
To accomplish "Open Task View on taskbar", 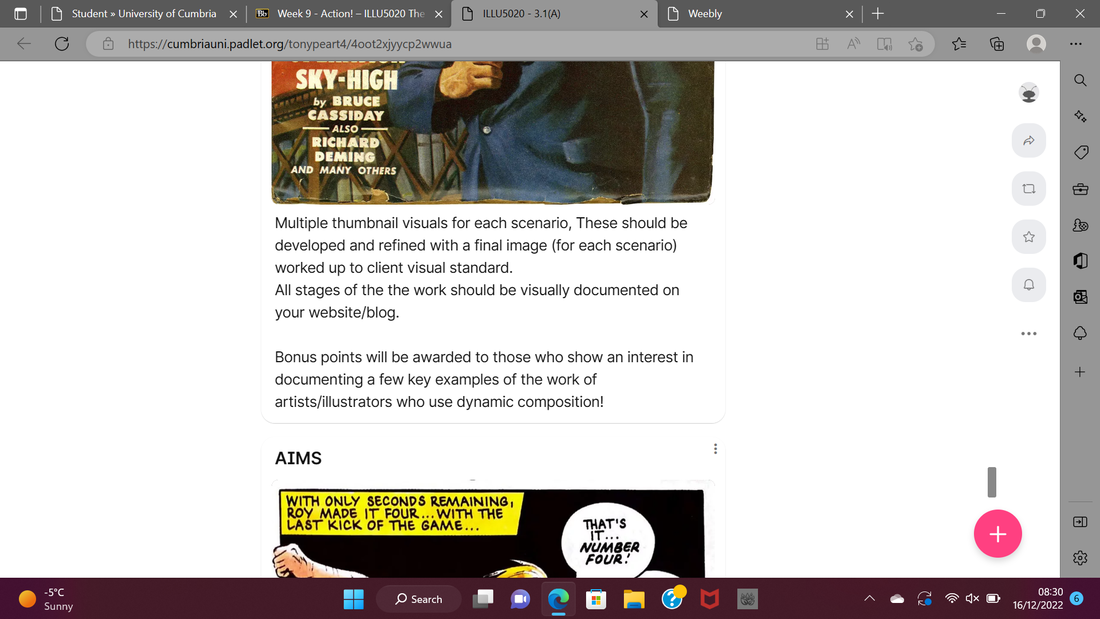I will click(483, 599).
